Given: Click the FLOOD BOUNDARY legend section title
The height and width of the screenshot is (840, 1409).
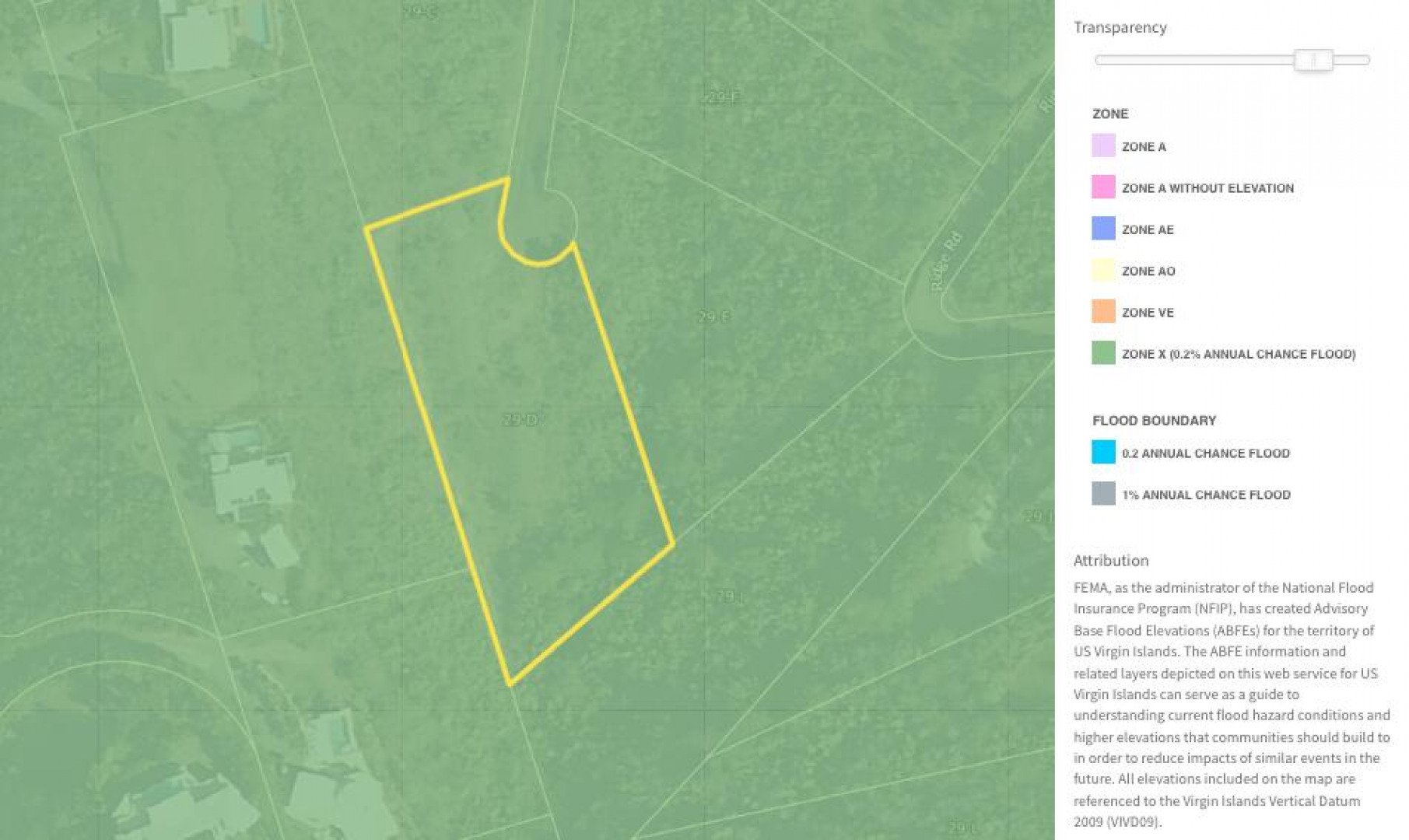Looking at the screenshot, I should point(1153,421).
